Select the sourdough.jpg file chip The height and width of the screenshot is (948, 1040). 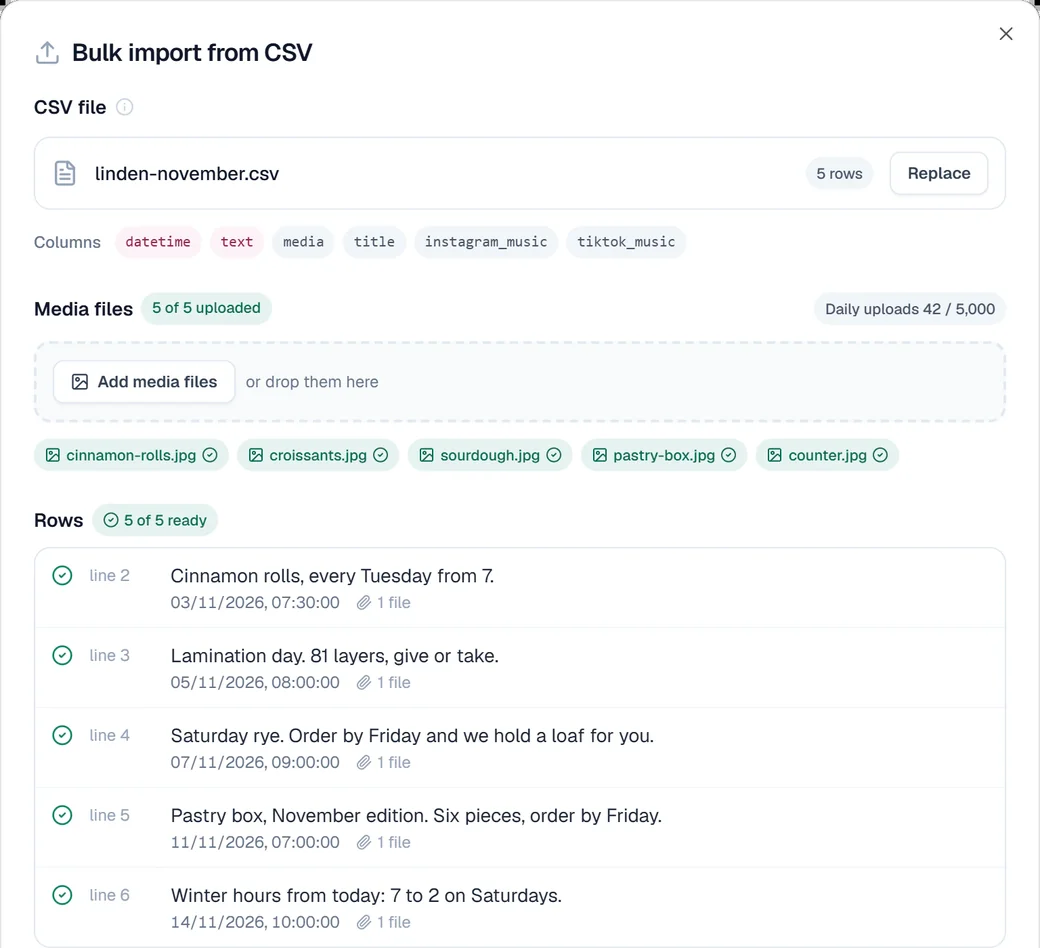pyautogui.click(x=490, y=455)
